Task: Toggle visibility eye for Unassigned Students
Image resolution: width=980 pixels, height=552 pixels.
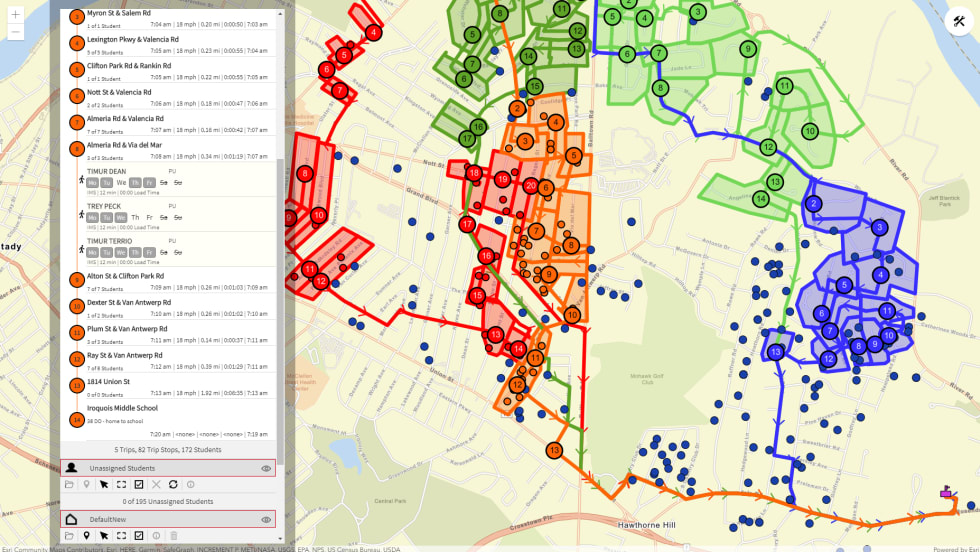Action: click(x=266, y=468)
